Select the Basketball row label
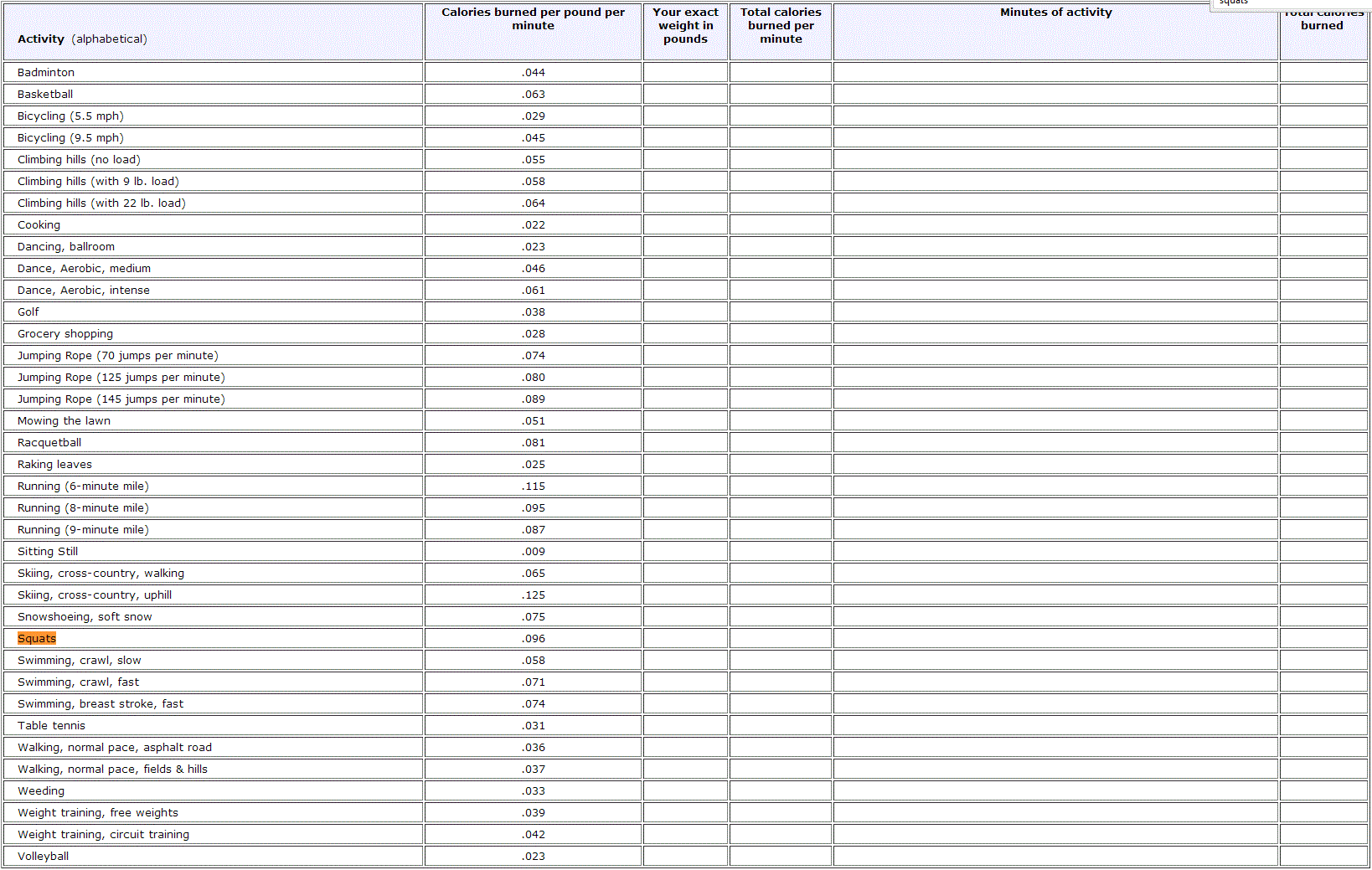This screenshot has height=870, width=1372. click(45, 94)
